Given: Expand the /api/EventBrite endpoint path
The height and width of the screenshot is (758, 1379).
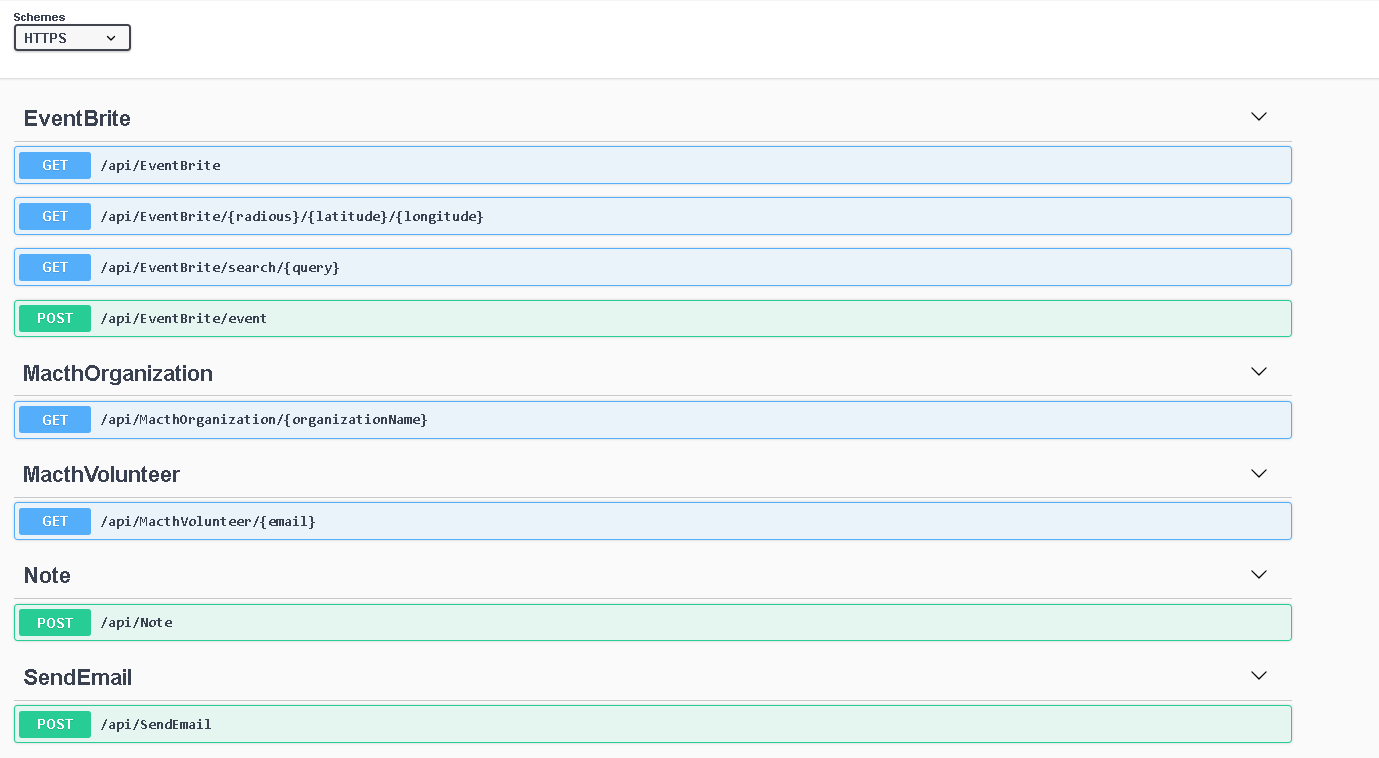Looking at the screenshot, I should tap(160, 165).
